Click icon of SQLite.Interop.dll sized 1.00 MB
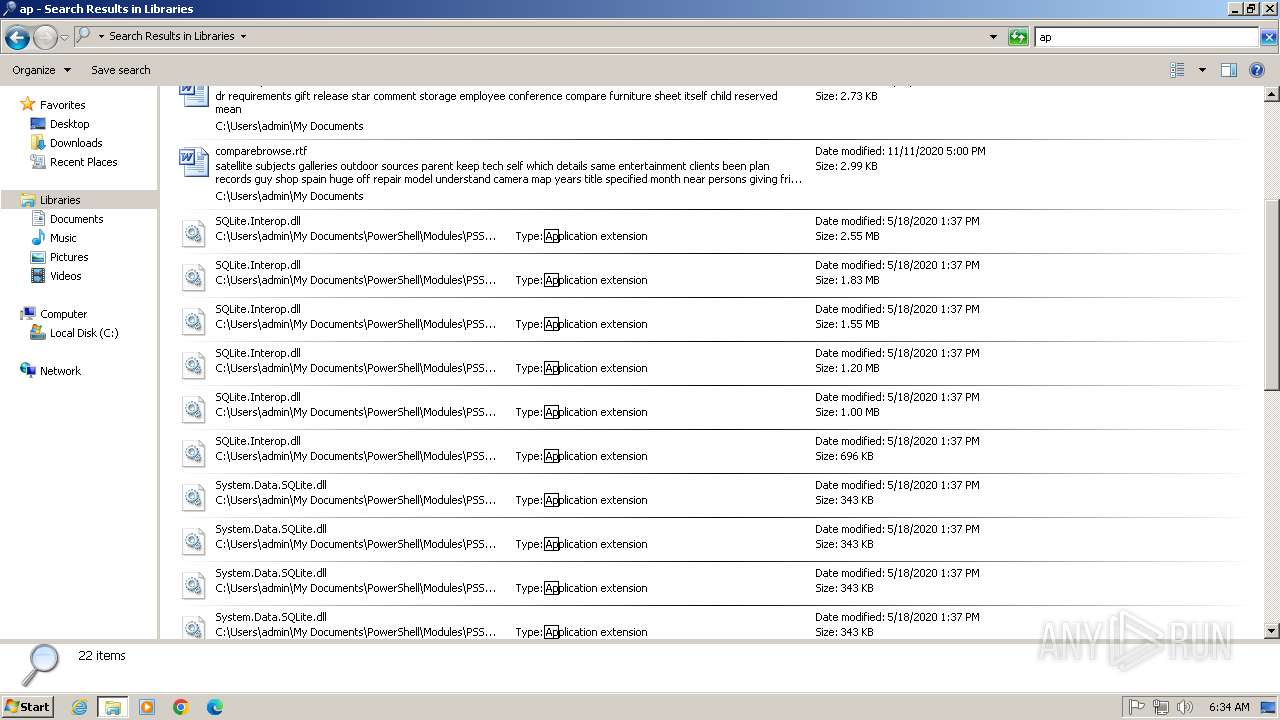Screen dimensions: 1280x720 pyautogui.click(x=193, y=410)
